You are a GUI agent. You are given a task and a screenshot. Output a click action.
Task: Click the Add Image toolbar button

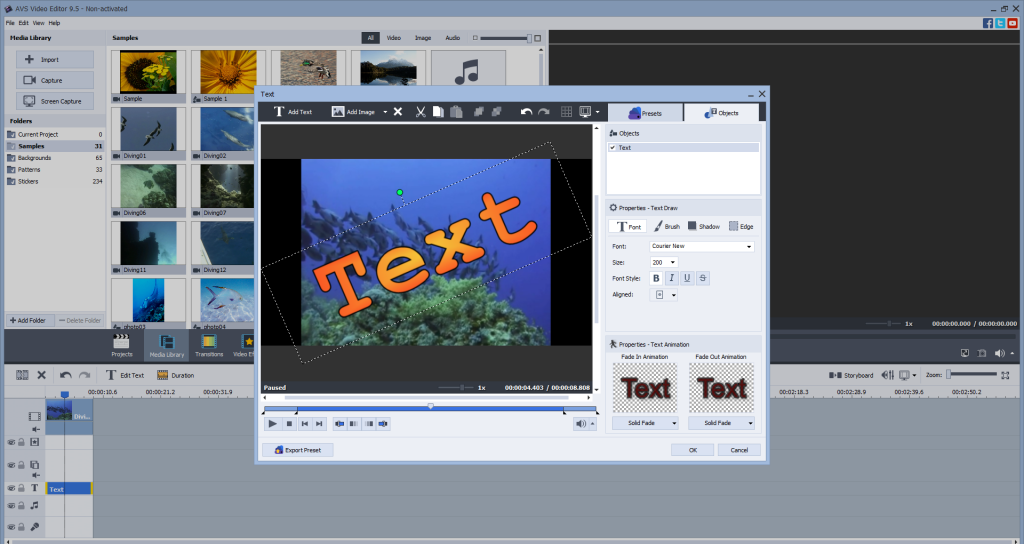click(x=354, y=112)
